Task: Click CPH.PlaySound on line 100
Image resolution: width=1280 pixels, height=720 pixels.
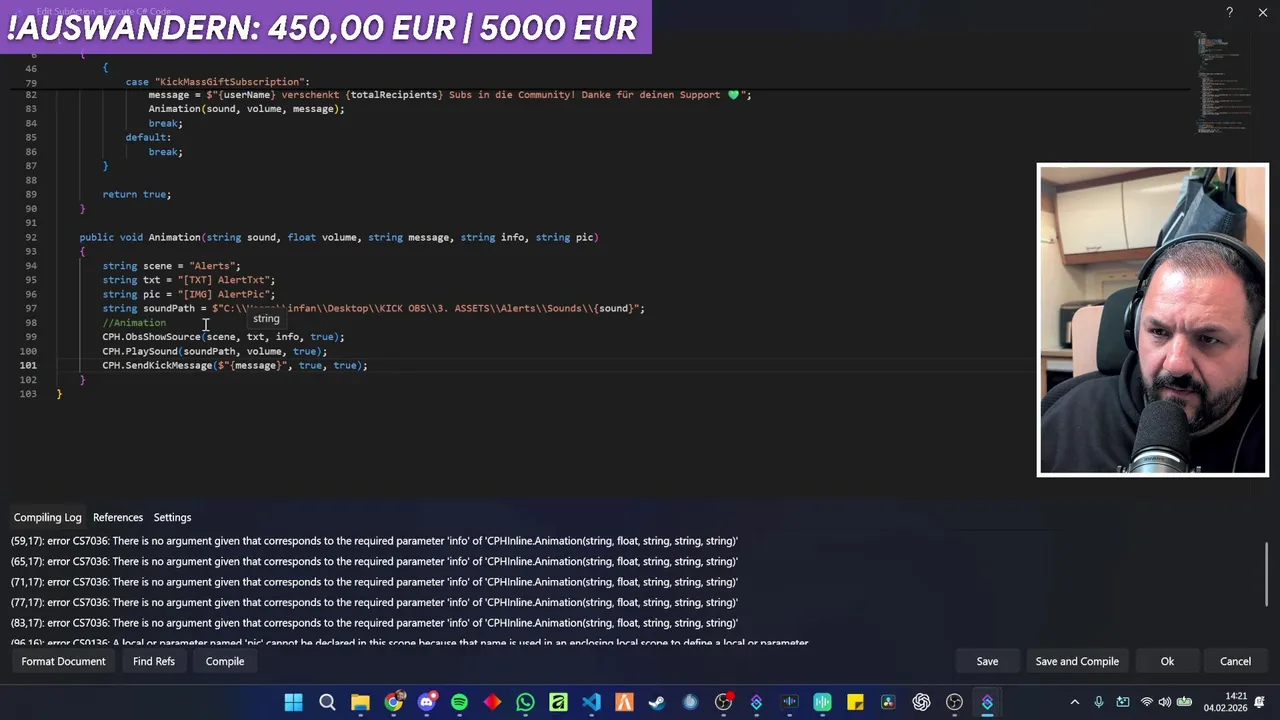Action: coord(140,351)
